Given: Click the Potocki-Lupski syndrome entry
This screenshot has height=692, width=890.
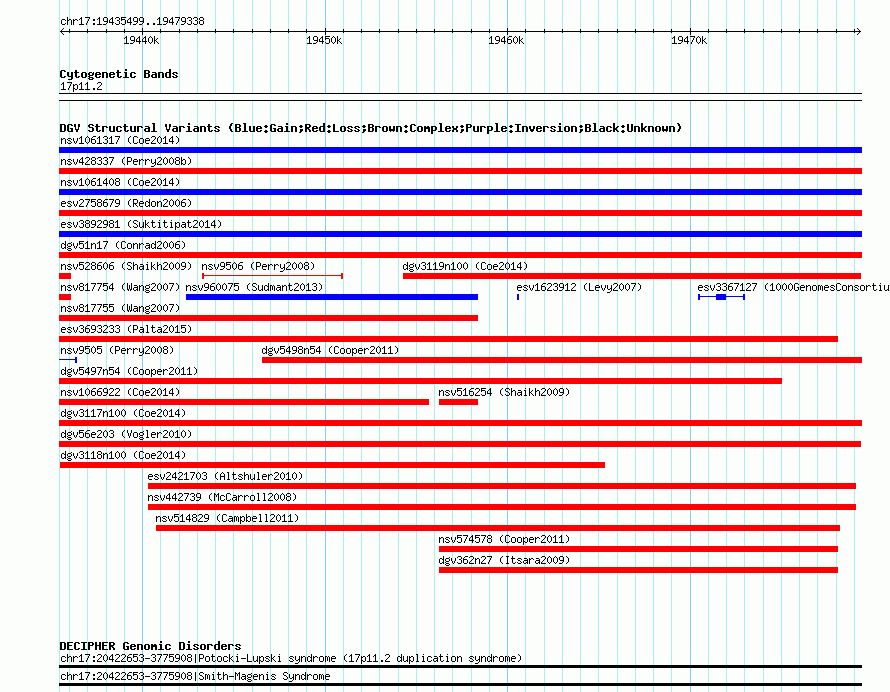Looking at the screenshot, I should coord(291,659).
